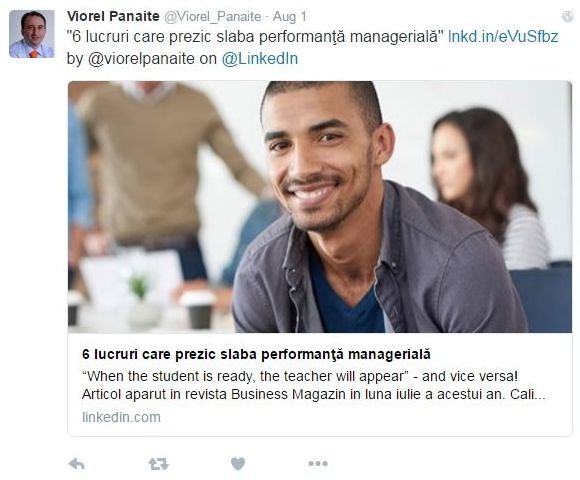Click the '@viorelpanaite' text in the tweet
Viewport: 580px width, 480px height.
point(141,59)
